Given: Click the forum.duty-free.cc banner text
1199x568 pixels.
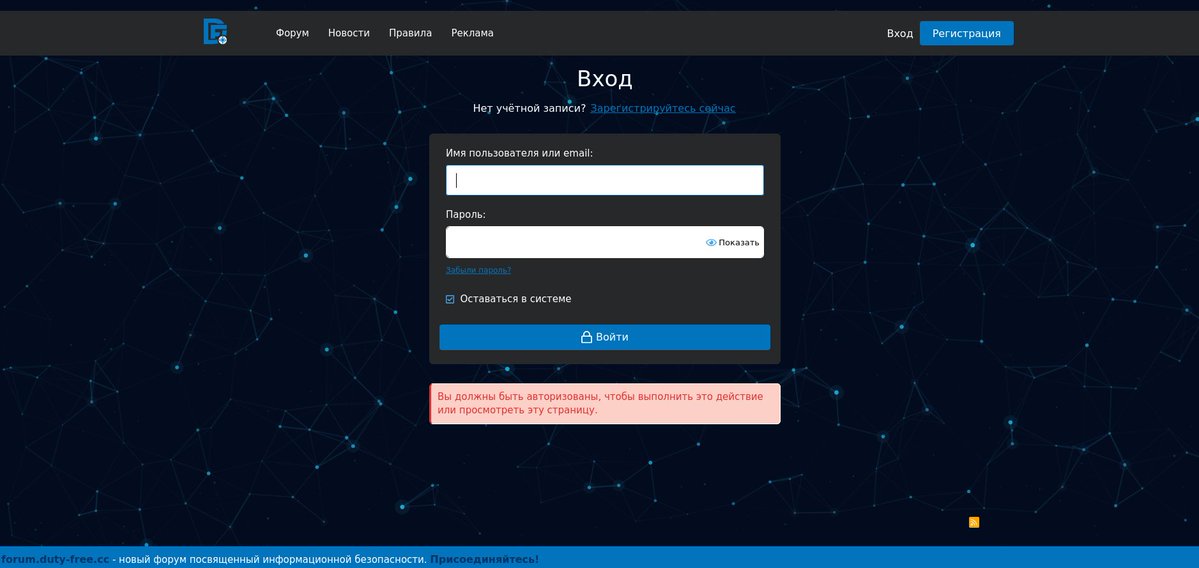Looking at the screenshot, I should tap(54, 560).
